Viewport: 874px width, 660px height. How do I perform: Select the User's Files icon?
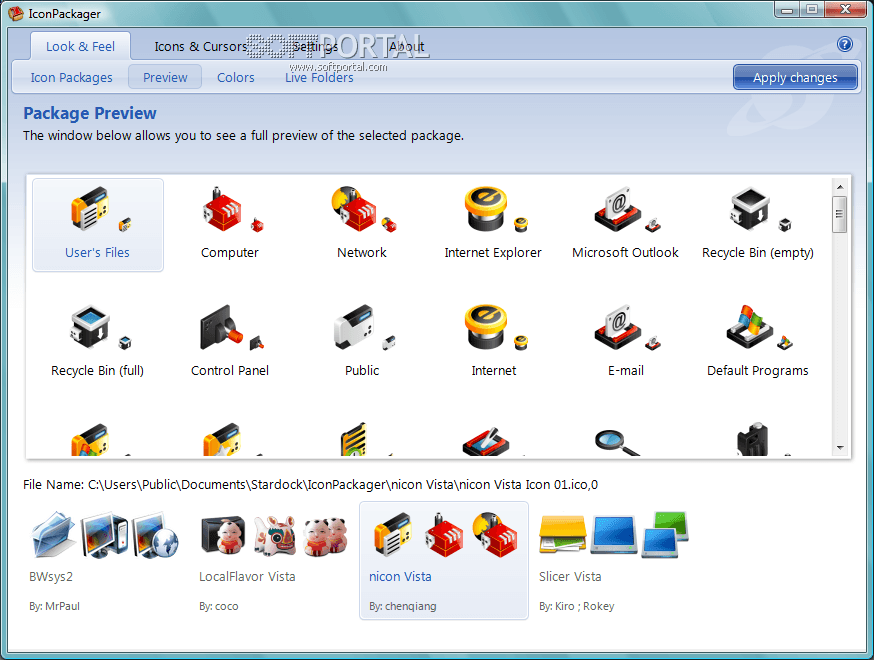coord(98,225)
